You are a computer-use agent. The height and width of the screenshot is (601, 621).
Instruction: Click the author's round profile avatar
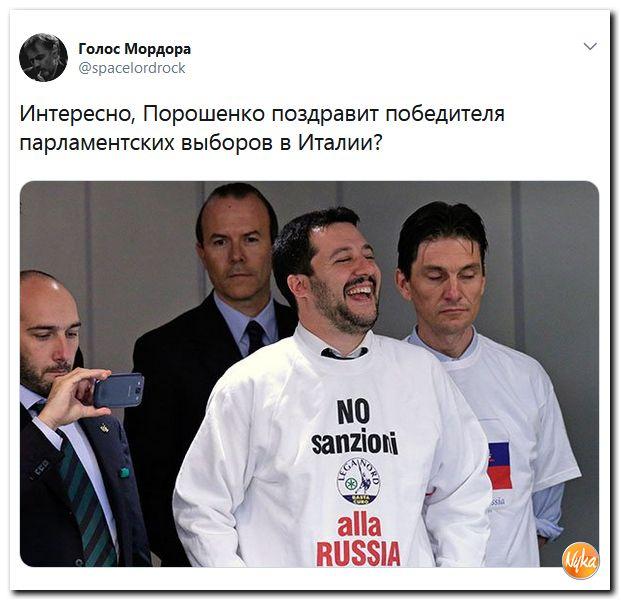44,58
